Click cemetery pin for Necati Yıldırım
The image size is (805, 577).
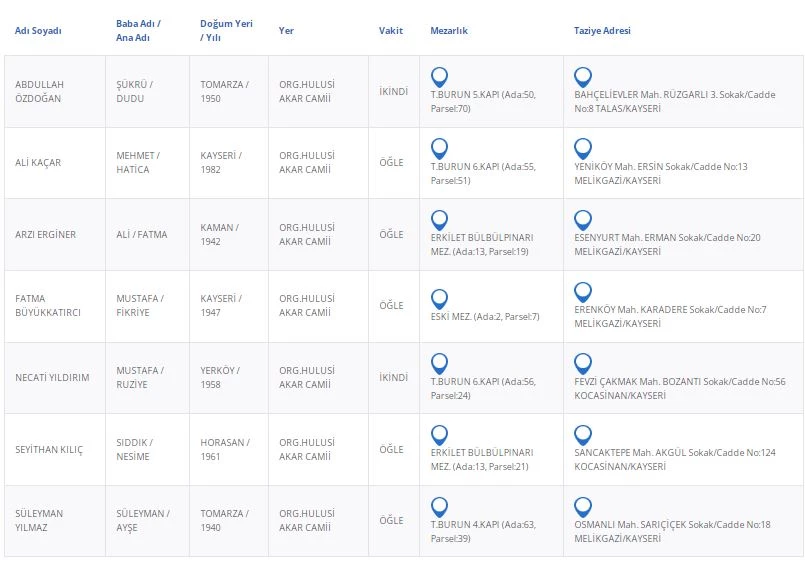[x=439, y=364]
